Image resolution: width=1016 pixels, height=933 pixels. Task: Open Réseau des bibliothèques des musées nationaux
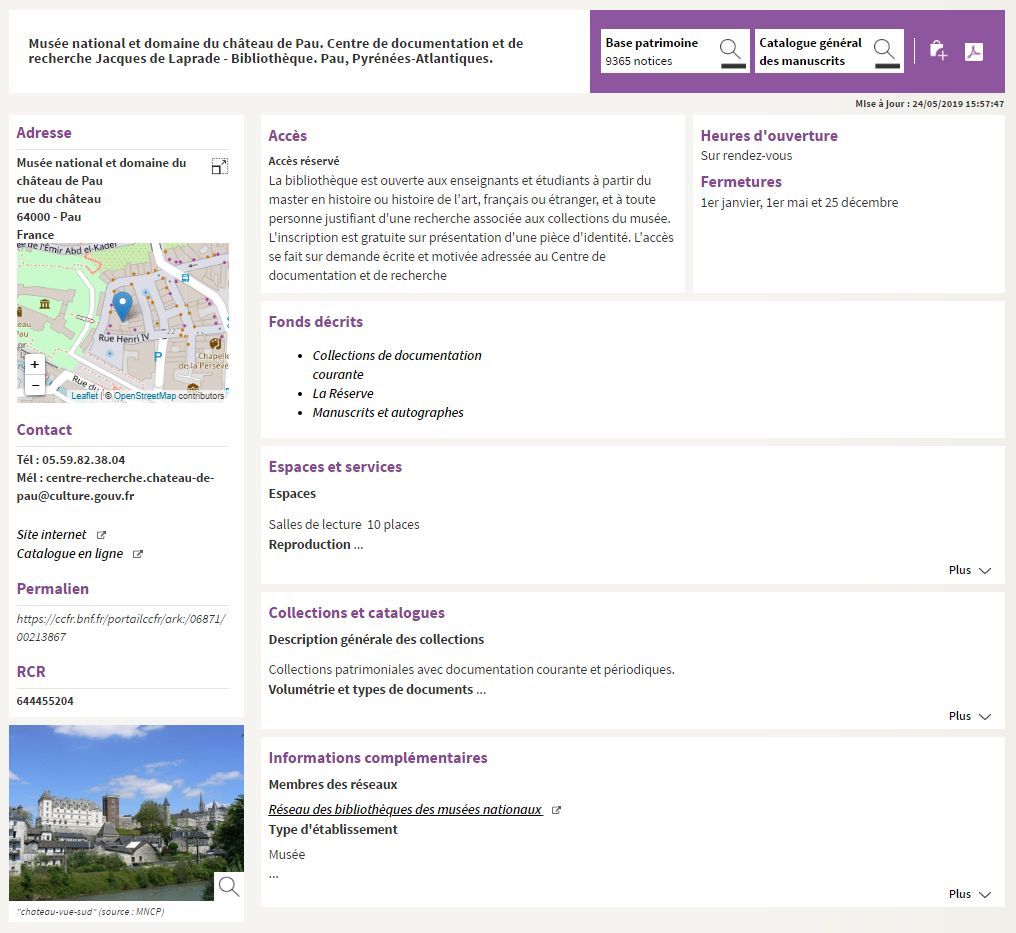tap(405, 810)
